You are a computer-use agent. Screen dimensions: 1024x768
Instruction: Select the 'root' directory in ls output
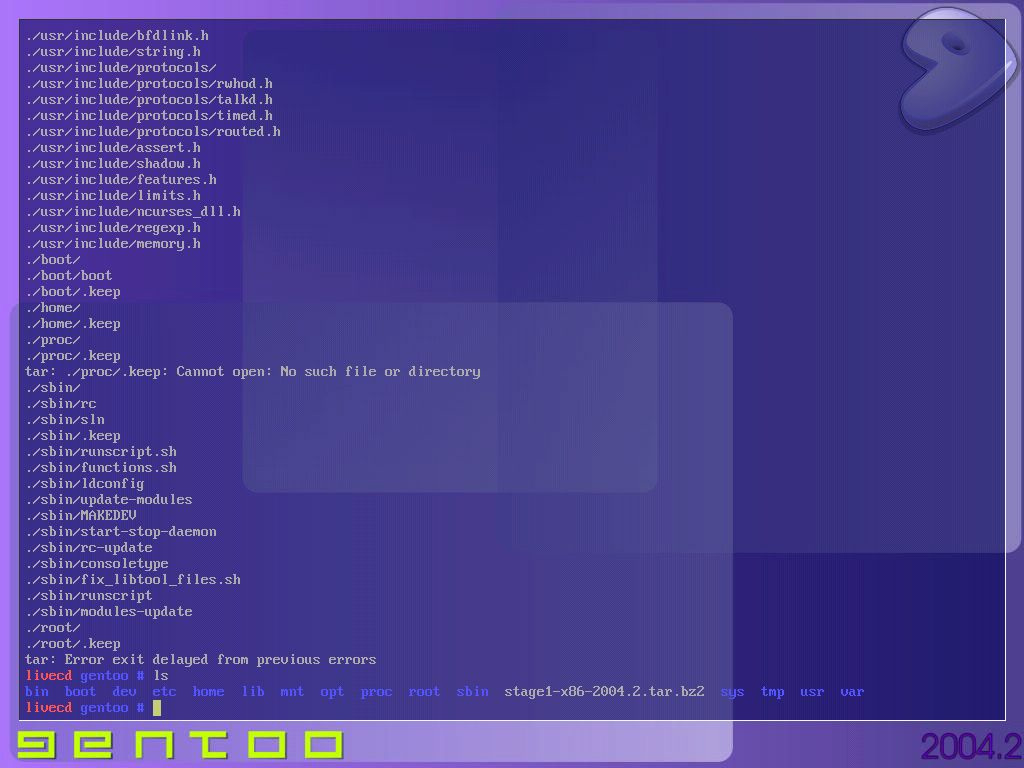click(x=424, y=692)
